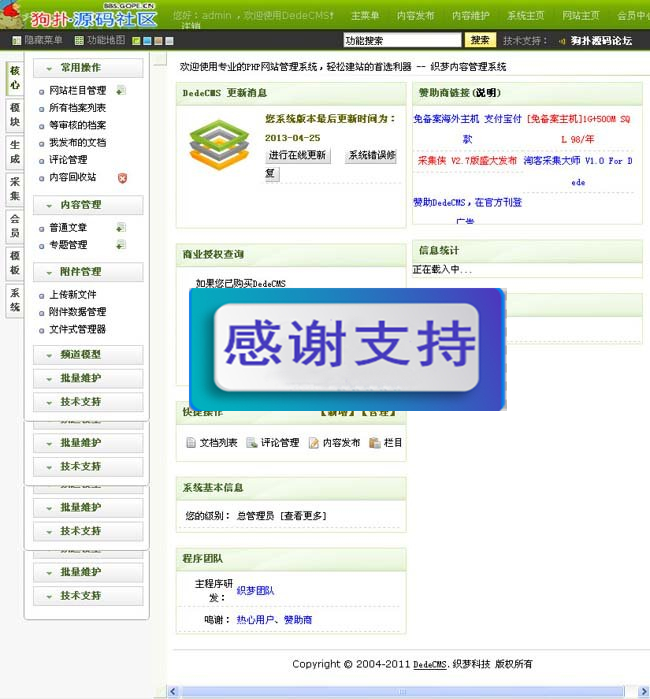The width and height of the screenshot is (650, 699).
Task: Select the tan skin color swatch
Action: click(158, 41)
